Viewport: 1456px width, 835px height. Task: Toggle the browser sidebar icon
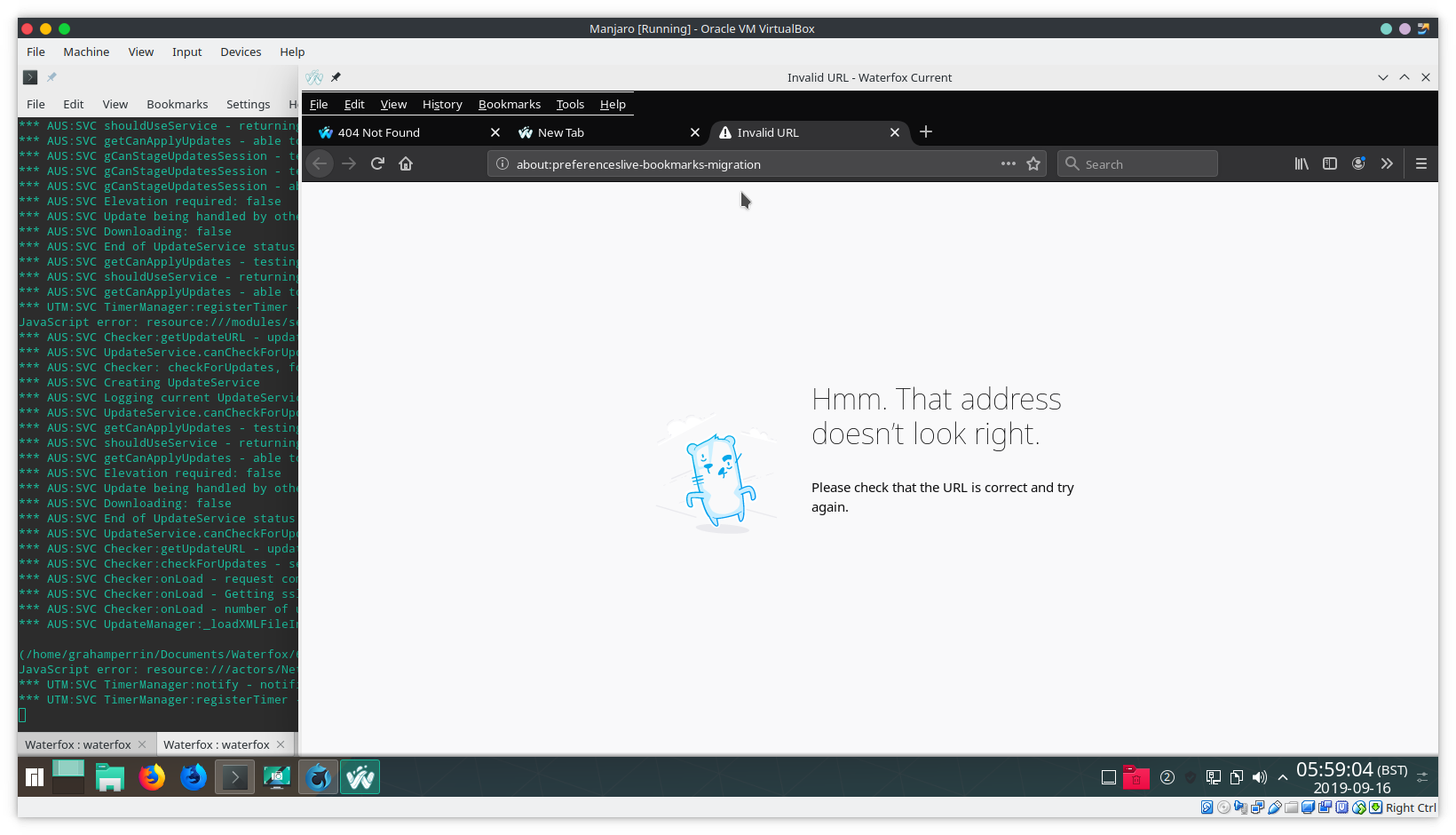point(1329,163)
